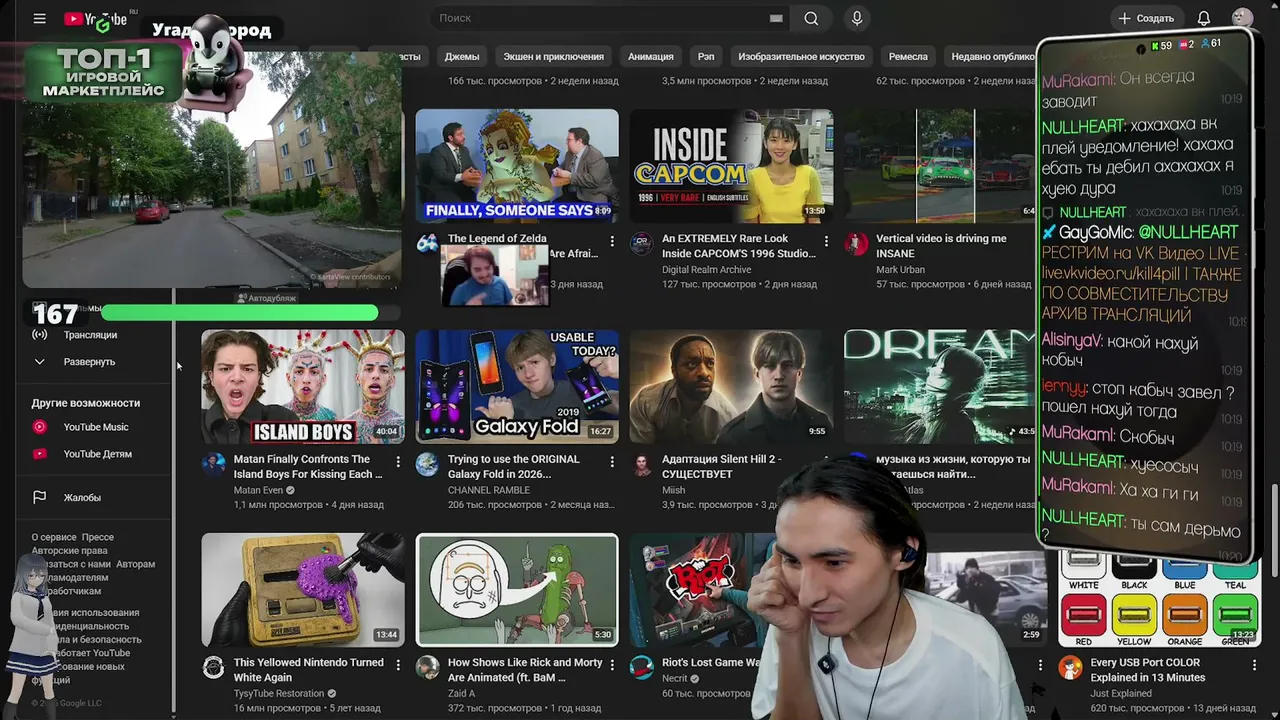Screen dimensions: 1280x720
Task: Start voice search with the microphone
Action: 857,18
